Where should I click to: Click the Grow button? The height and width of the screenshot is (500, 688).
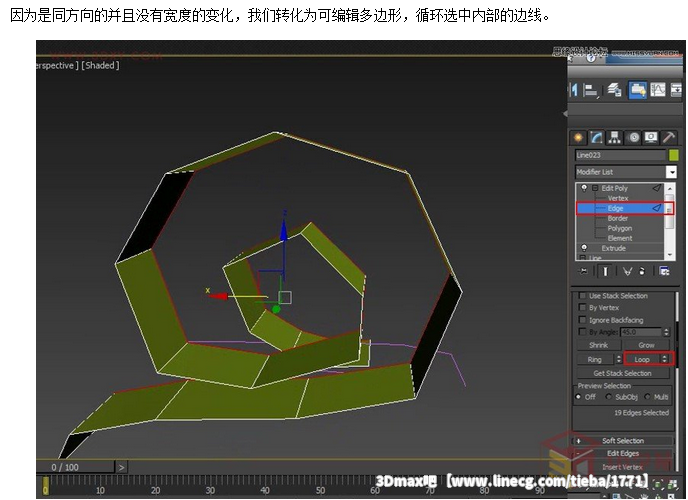(x=646, y=345)
